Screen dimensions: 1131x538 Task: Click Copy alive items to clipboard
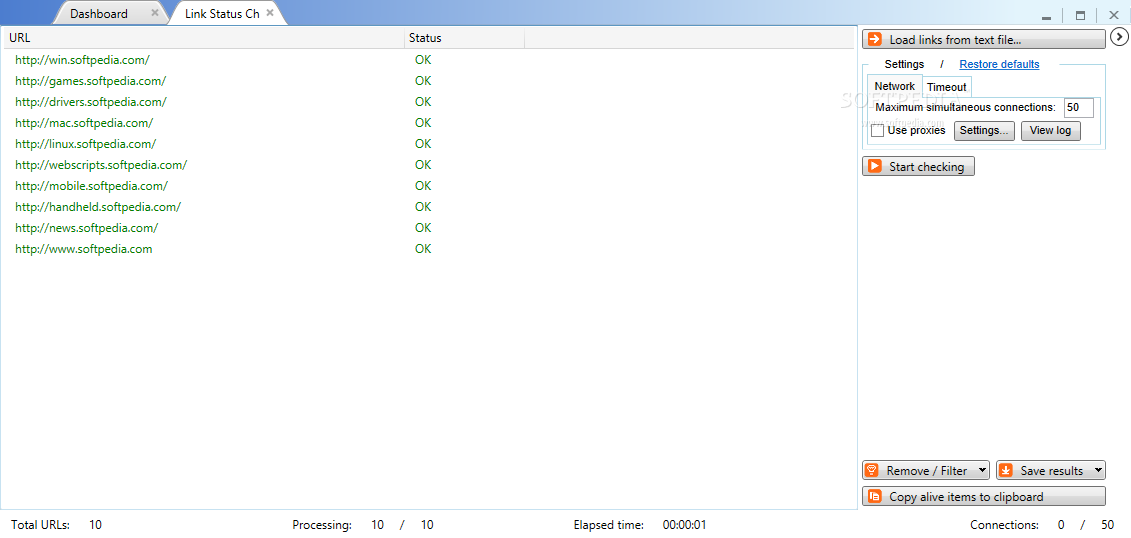point(984,496)
